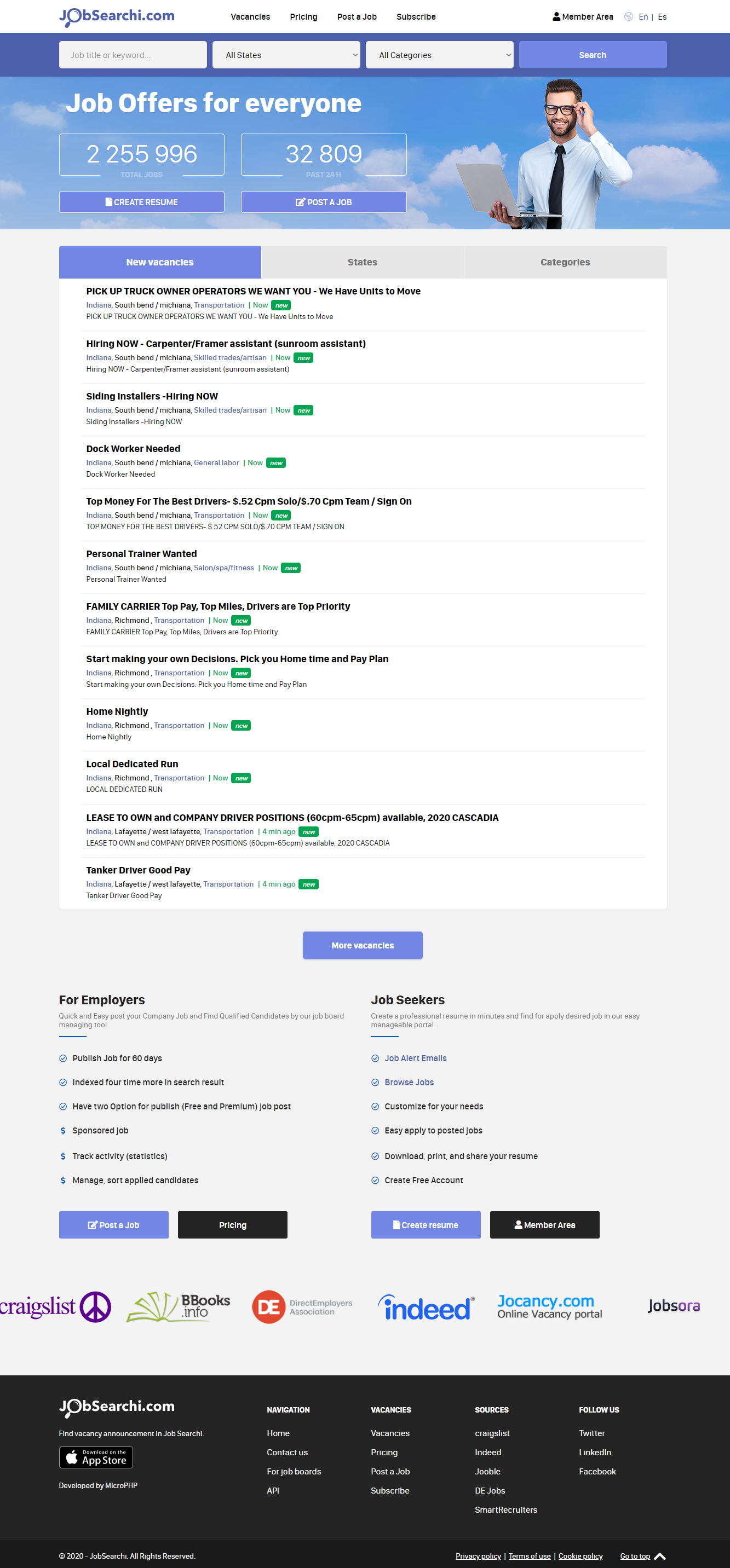The height and width of the screenshot is (1568, 730).
Task: Click the globe language icon
Action: coord(629,16)
